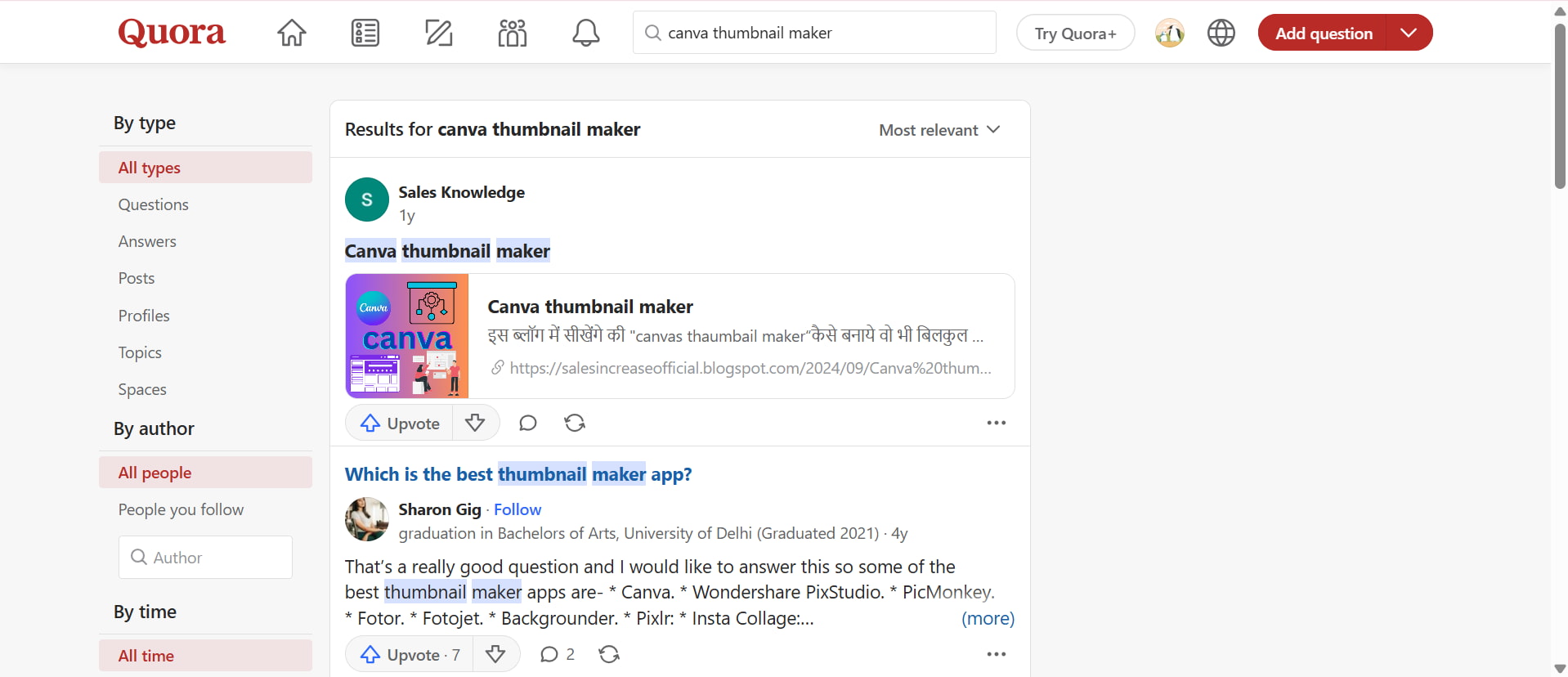Click the Try Quora+ button
The width and height of the screenshot is (1568, 677).
[1075, 33]
